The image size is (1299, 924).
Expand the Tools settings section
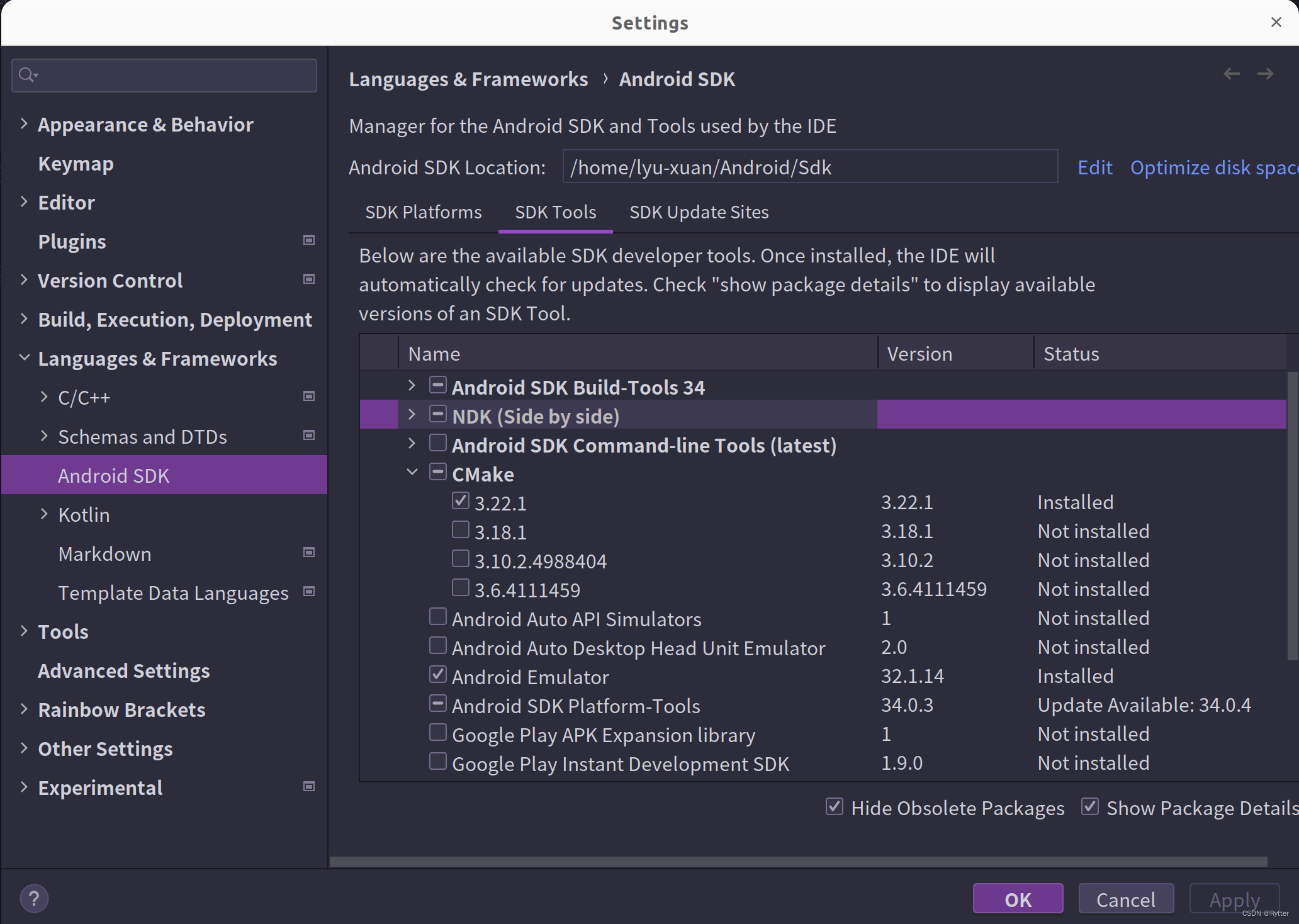point(24,631)
